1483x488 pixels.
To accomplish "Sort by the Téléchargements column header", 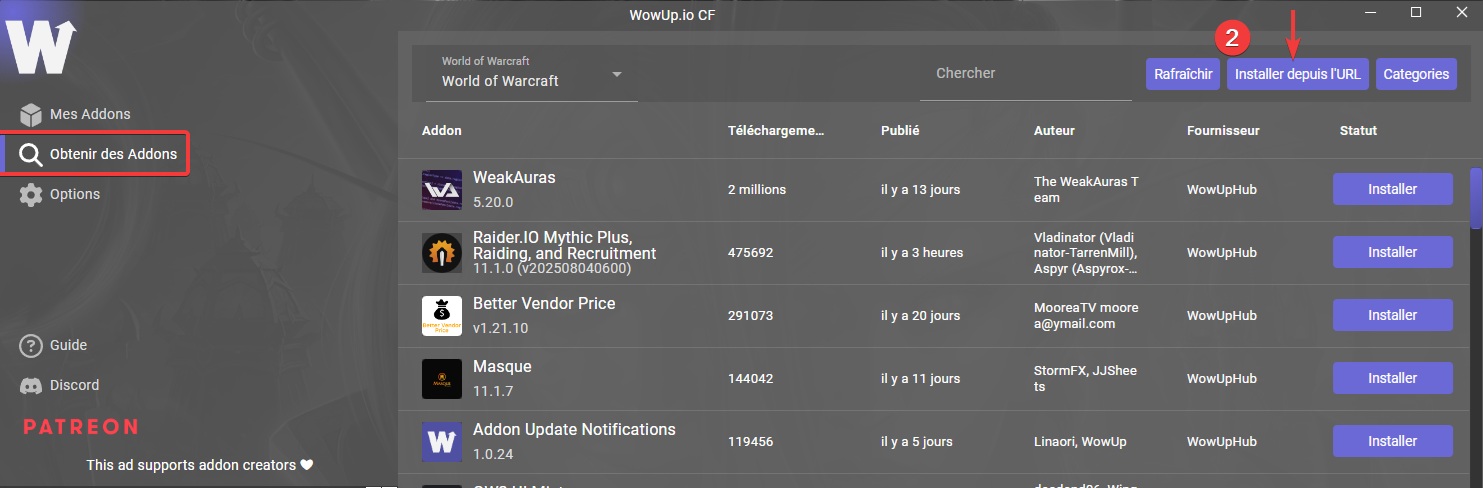I will click(x=777, y=131).
